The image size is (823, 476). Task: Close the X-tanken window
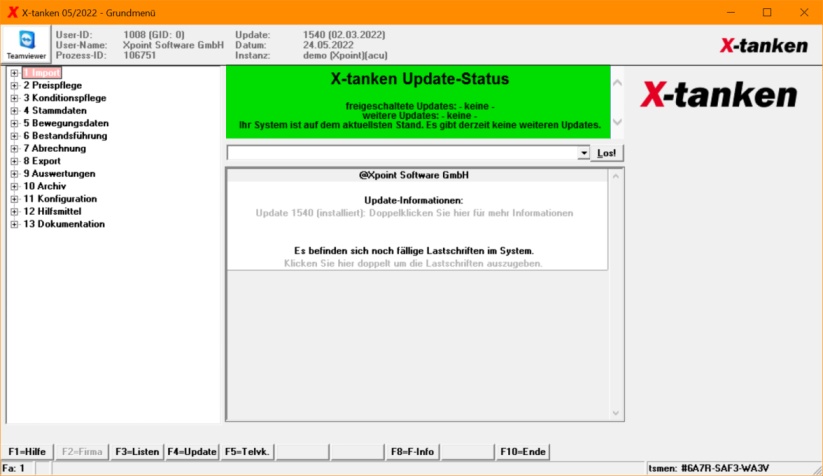pyautogui.click(x=804, y=13)
